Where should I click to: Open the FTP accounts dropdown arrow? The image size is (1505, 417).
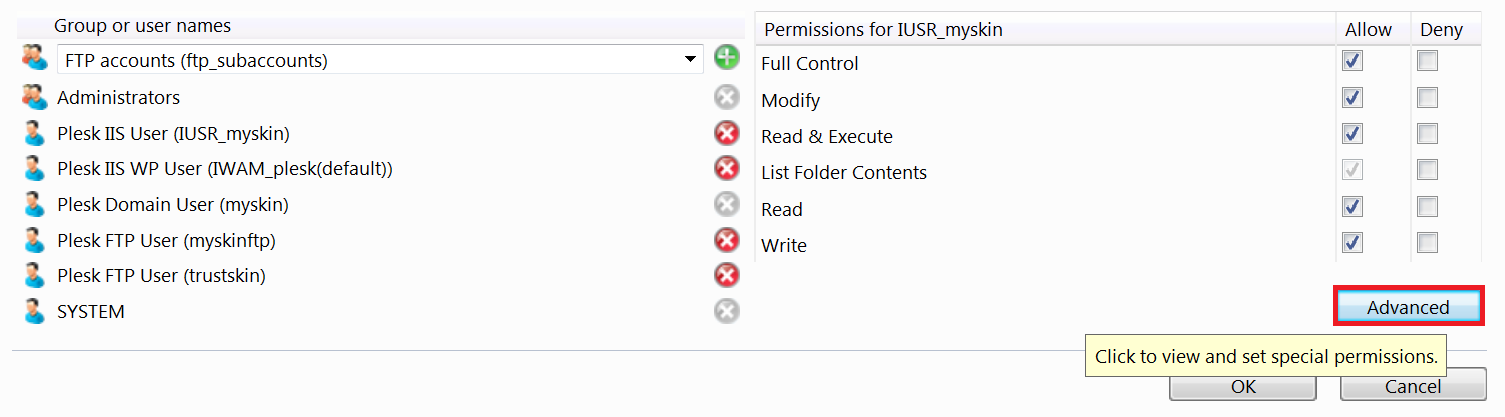tap(690, 60)
